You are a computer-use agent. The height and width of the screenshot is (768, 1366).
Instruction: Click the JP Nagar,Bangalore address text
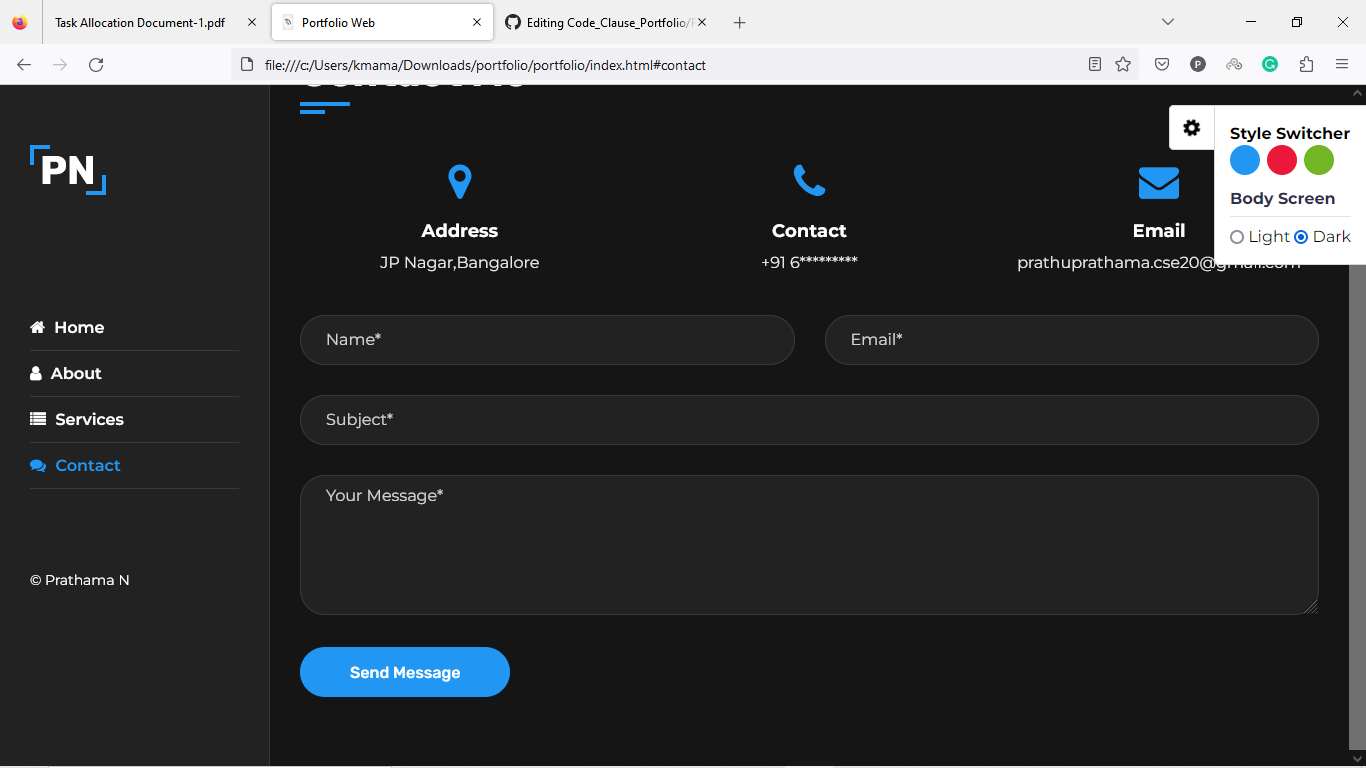[x=459, y=263]
